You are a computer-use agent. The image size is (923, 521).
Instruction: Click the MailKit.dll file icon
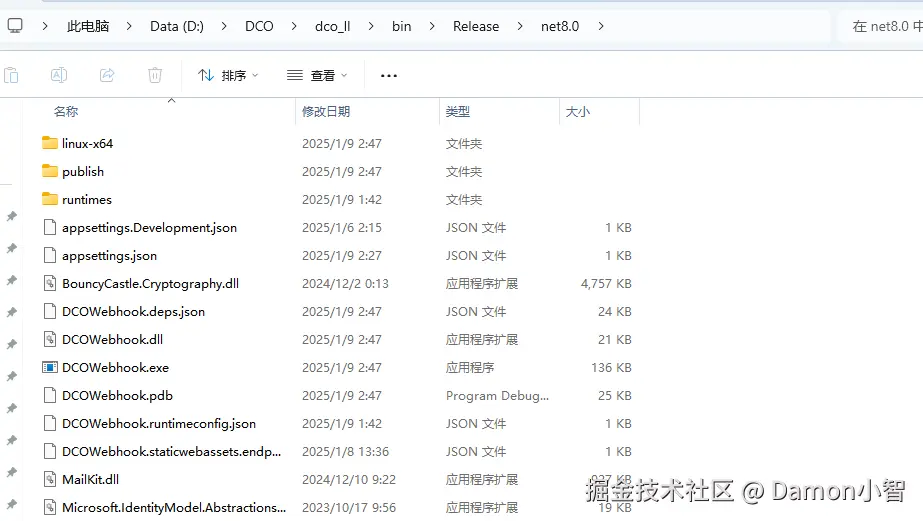50,479
